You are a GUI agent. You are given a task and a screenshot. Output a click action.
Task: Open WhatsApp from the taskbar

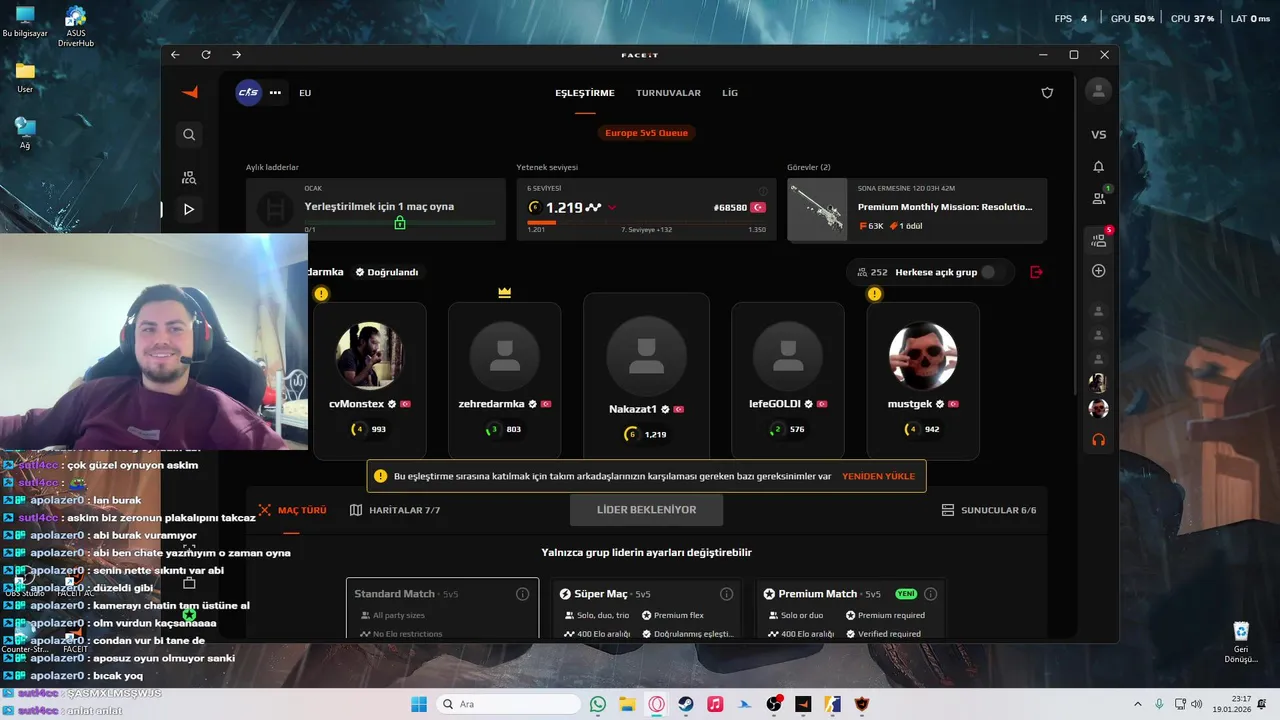click(598, 704)
